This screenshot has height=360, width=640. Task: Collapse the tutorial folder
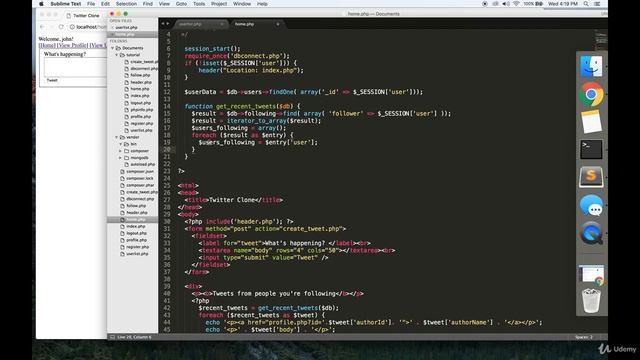(x=117, y=55)
